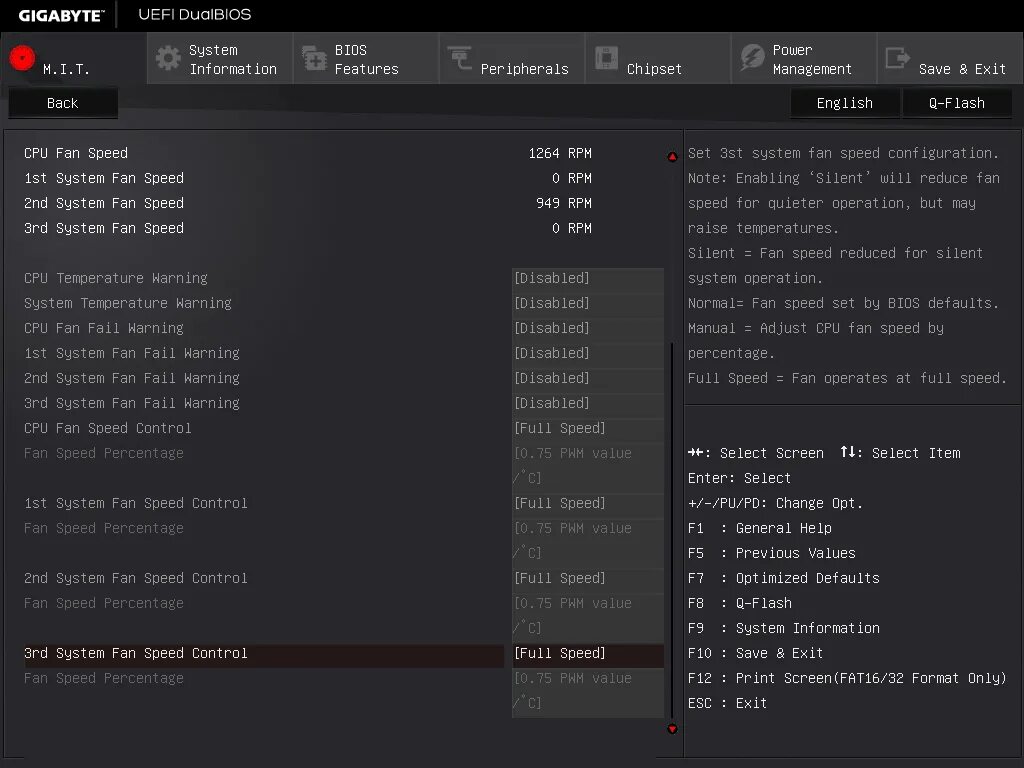Click the CPU Fan Speed 1264 RPM reading
The height and width of the screenshot is (768, 1024).
pos(560,153)
